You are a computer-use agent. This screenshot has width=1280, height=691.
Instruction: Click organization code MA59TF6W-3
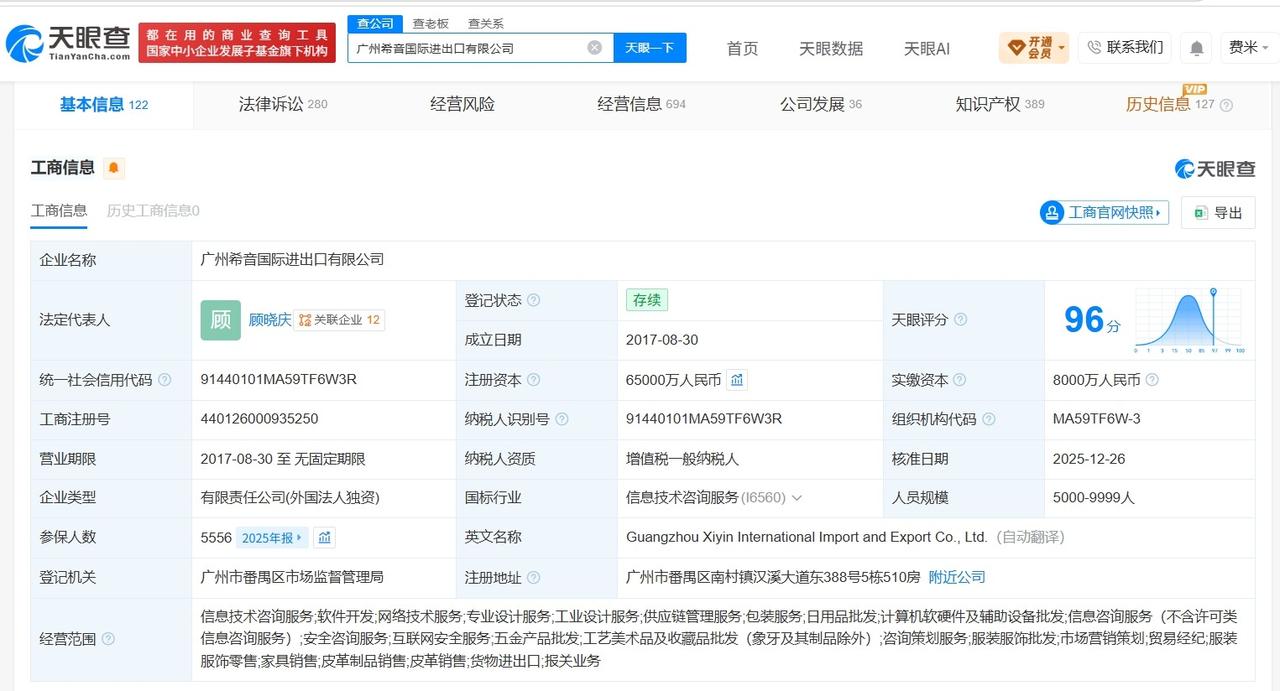(x=1096, y=419)
